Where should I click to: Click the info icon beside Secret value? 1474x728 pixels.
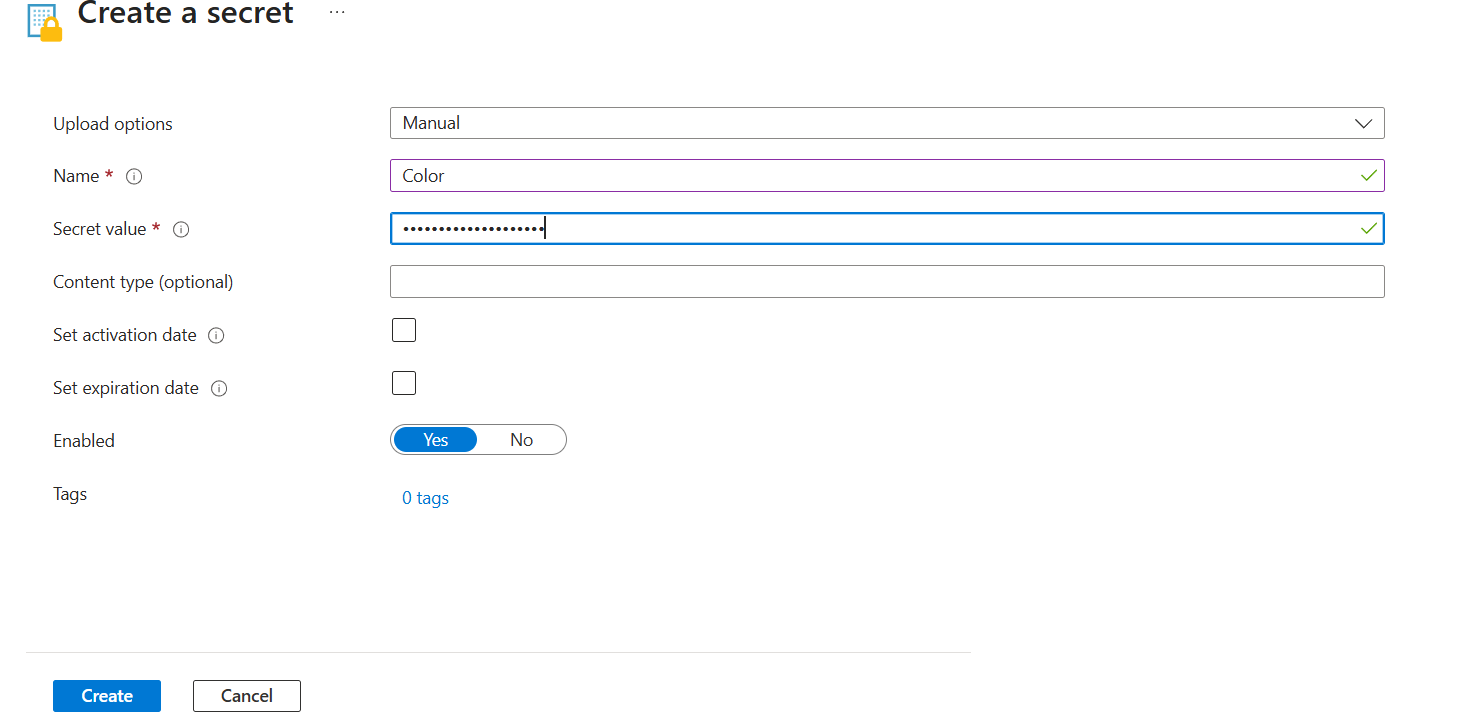pos(181,230)
